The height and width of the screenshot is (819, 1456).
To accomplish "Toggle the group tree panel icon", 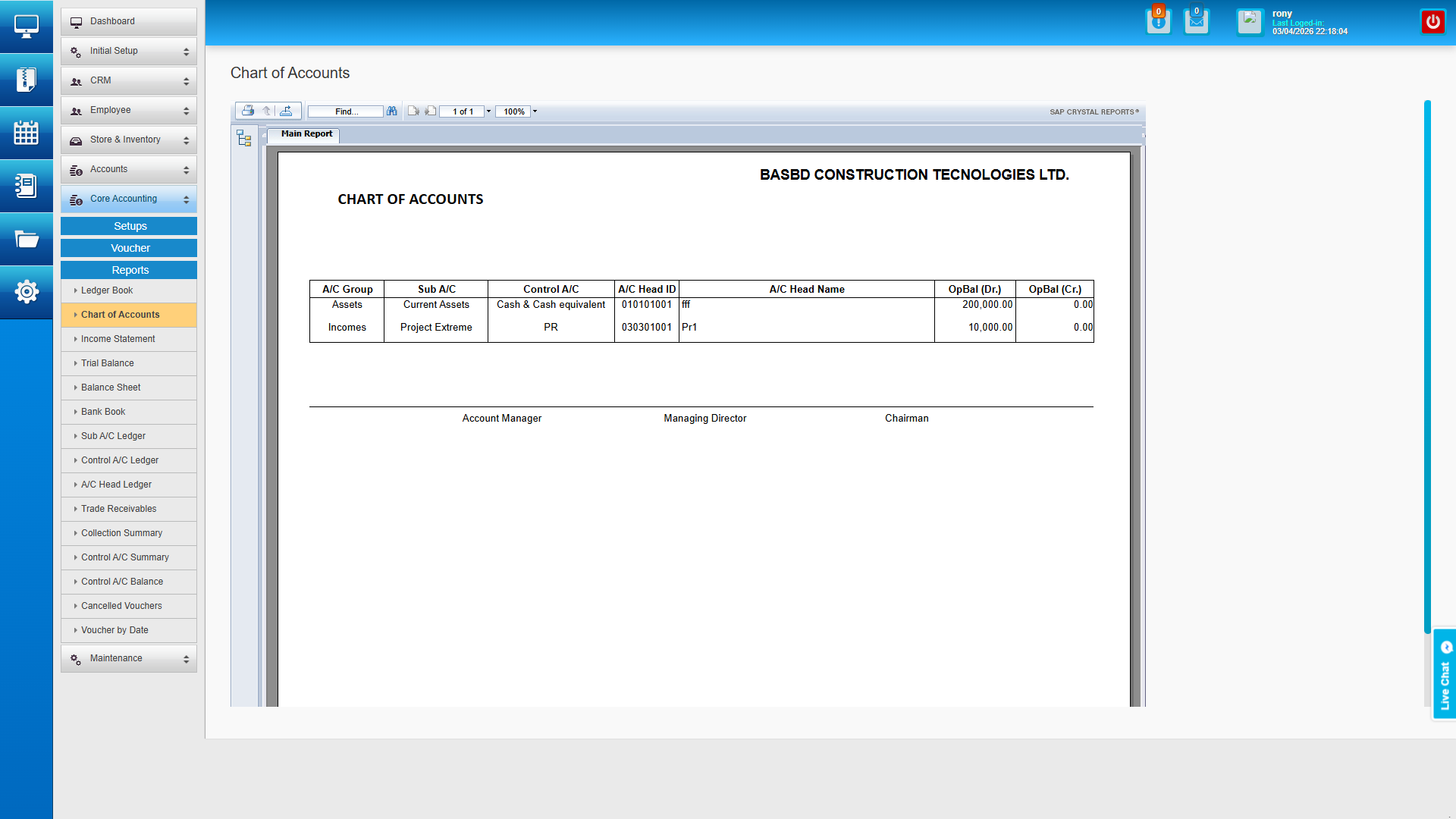I will (243, 138).
